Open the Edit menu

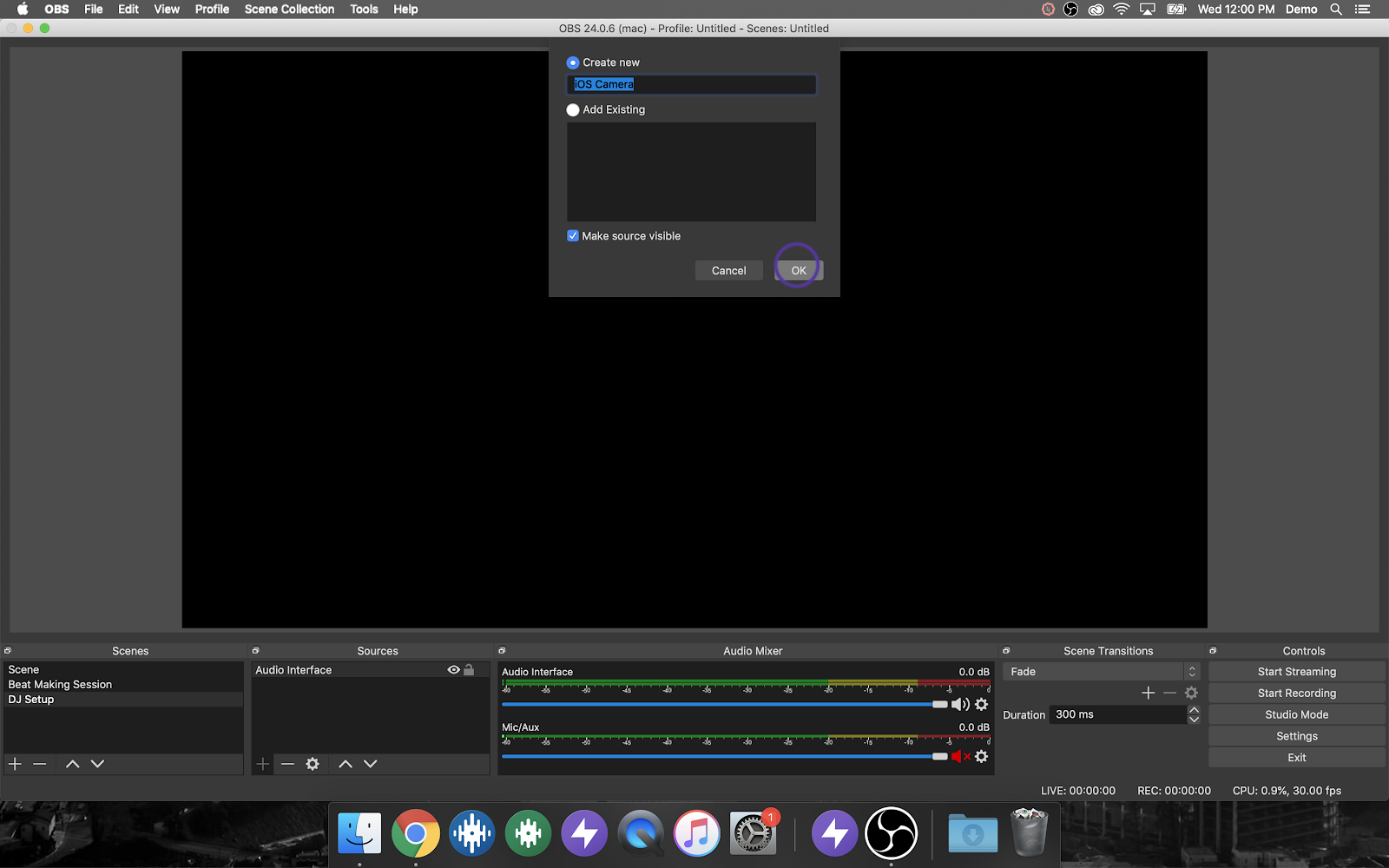tap(128, 10)
